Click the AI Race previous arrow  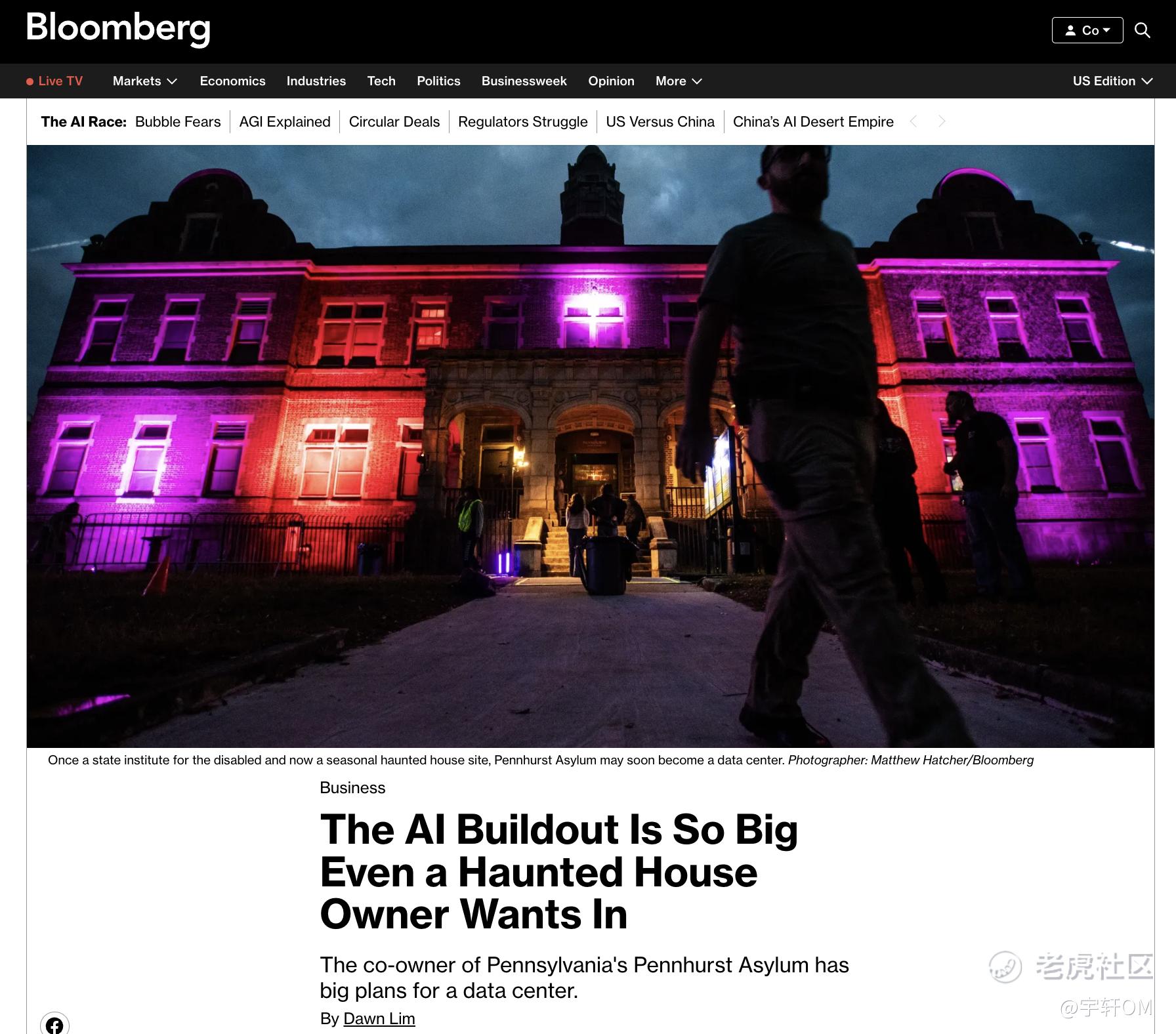[913, 121]
